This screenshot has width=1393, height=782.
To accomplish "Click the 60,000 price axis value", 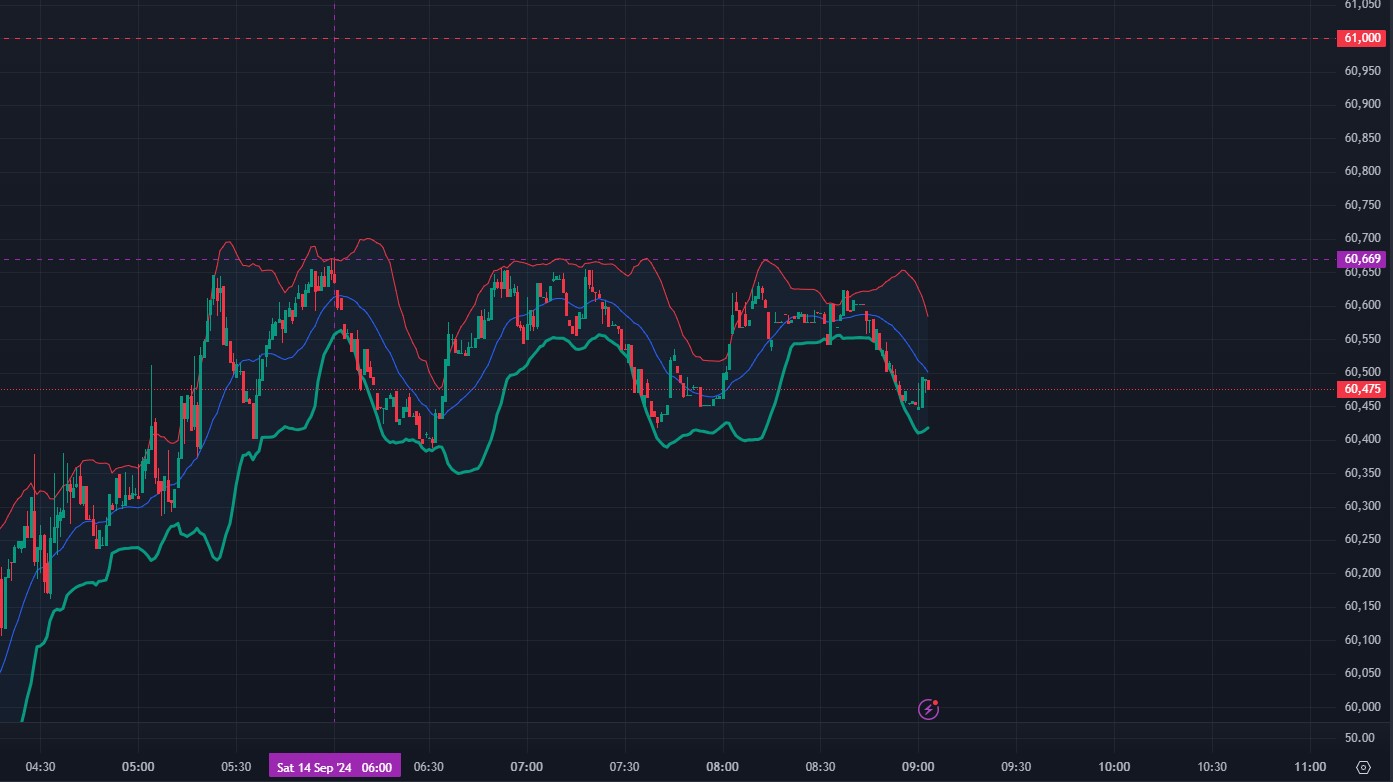I will coord(1362,707).
